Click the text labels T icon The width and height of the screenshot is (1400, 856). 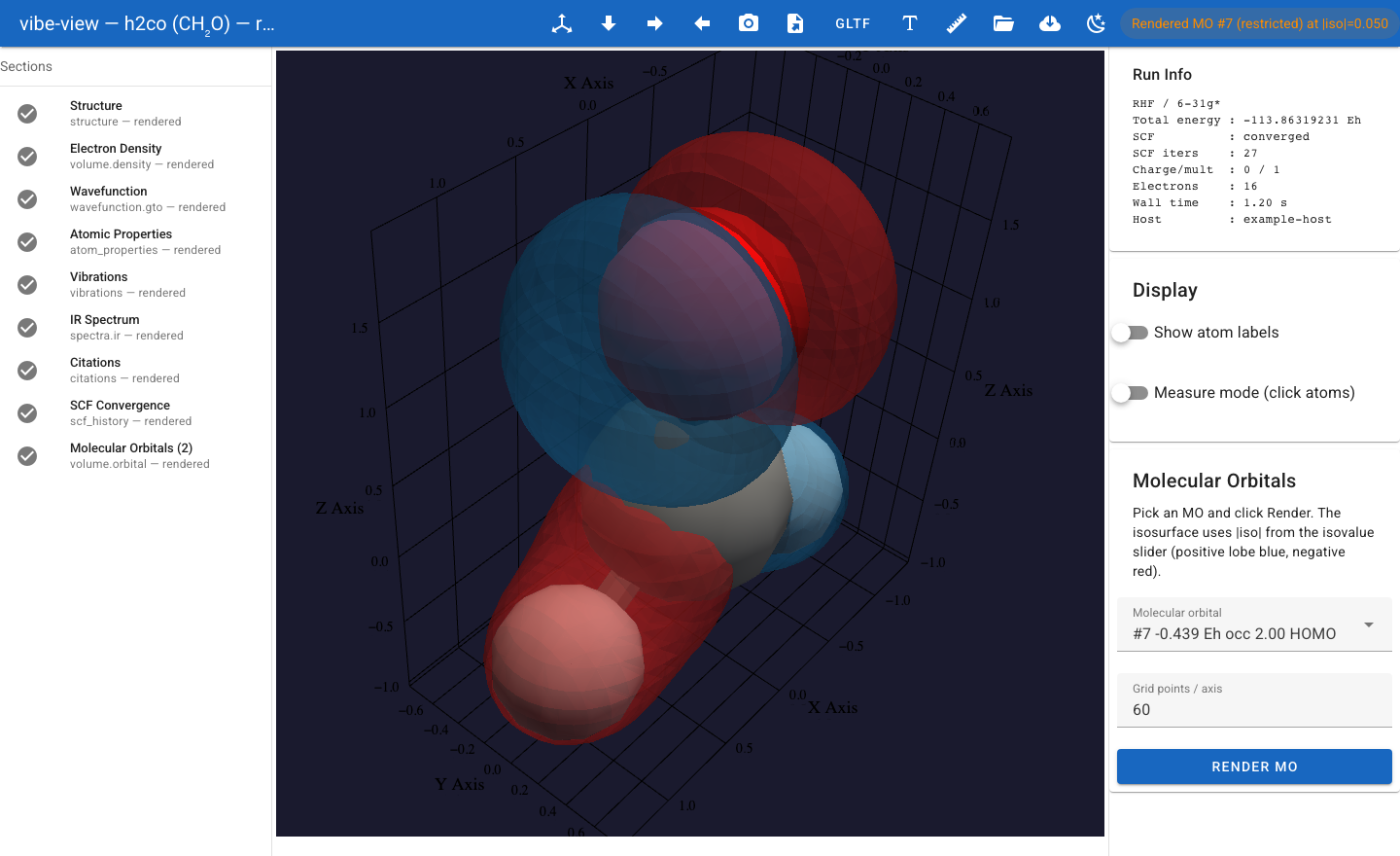910,23
